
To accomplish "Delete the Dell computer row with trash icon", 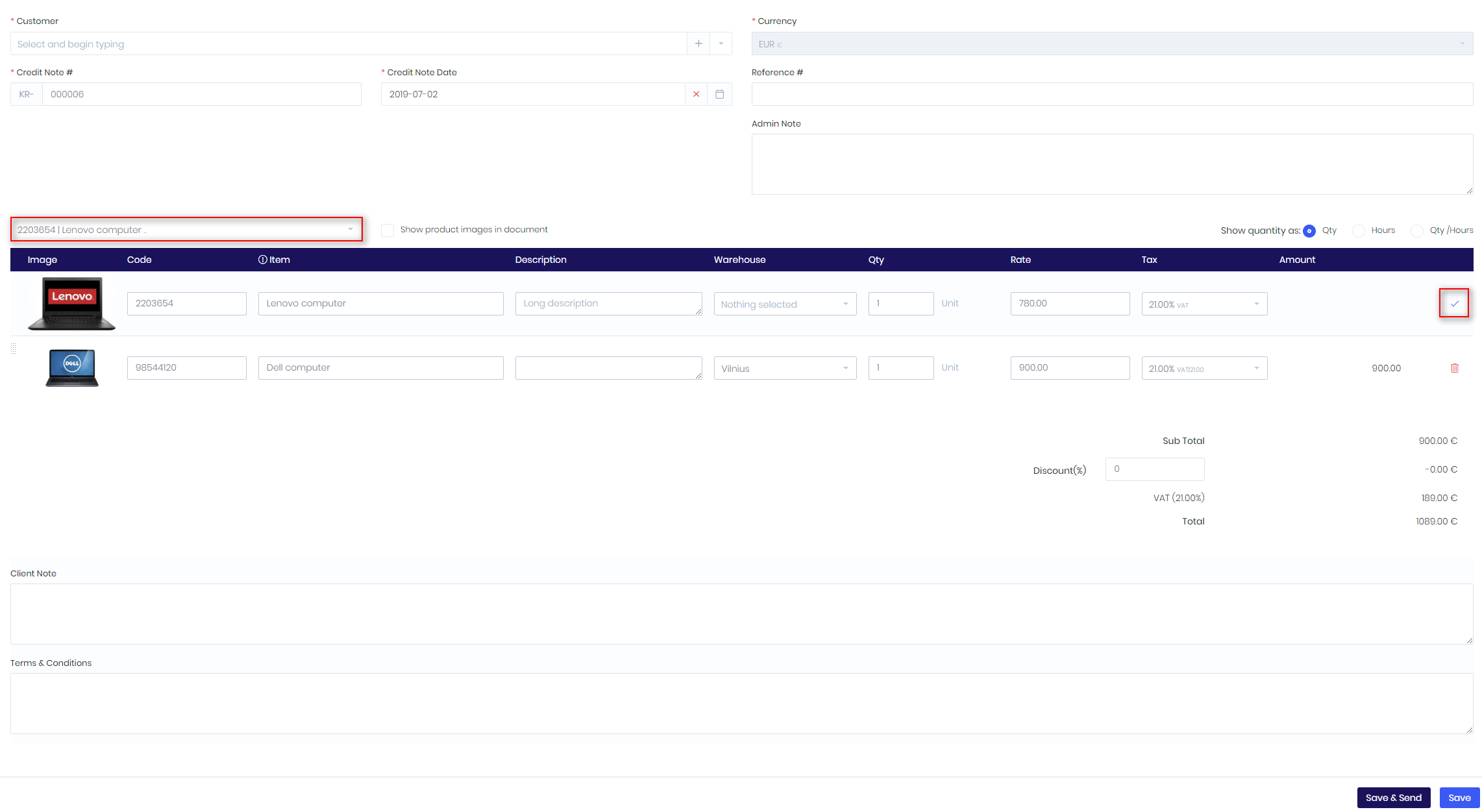I will pyautogui.click(x=1454, y=368).
